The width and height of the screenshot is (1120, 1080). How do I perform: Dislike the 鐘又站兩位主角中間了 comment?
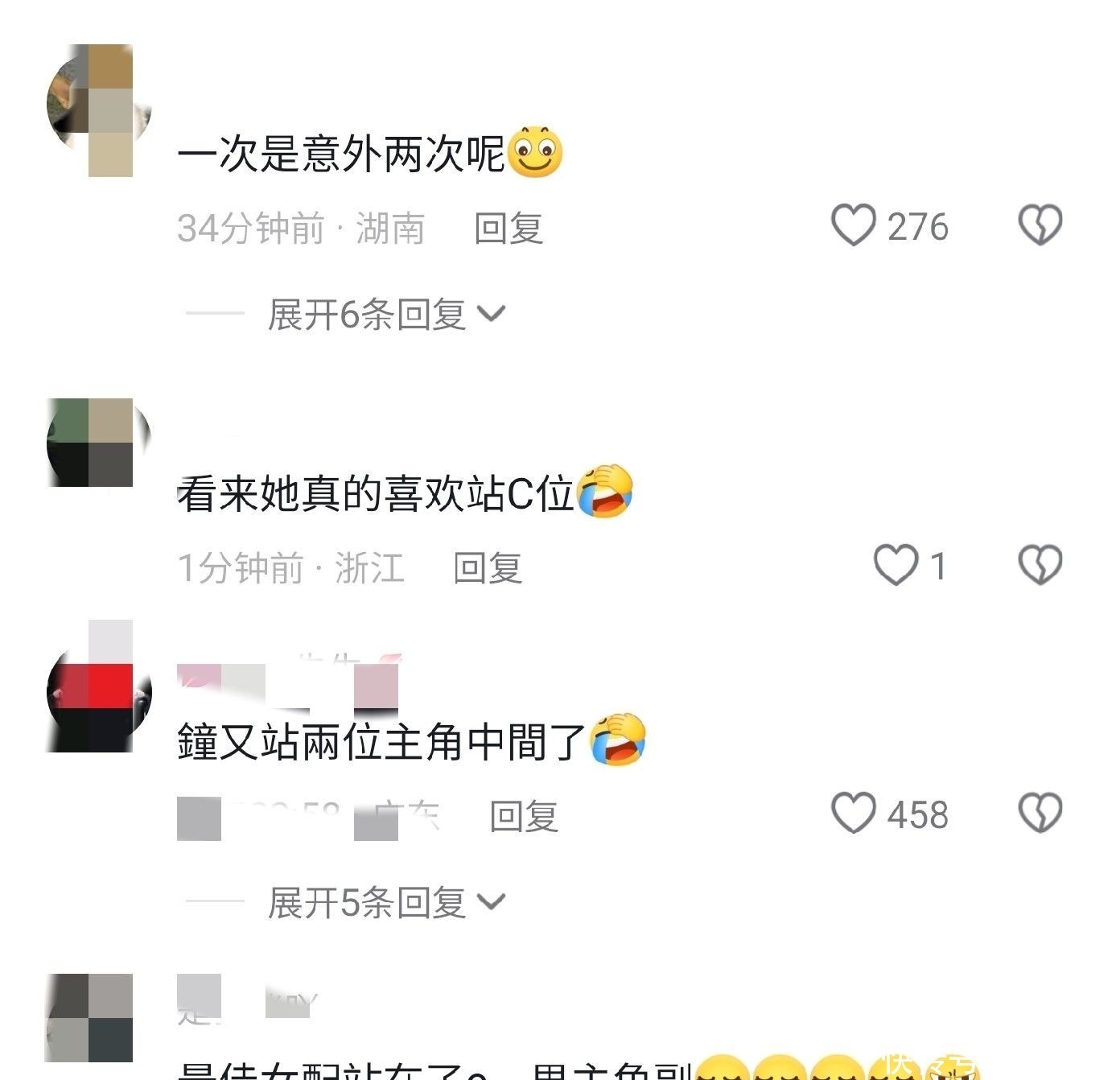1040,813
